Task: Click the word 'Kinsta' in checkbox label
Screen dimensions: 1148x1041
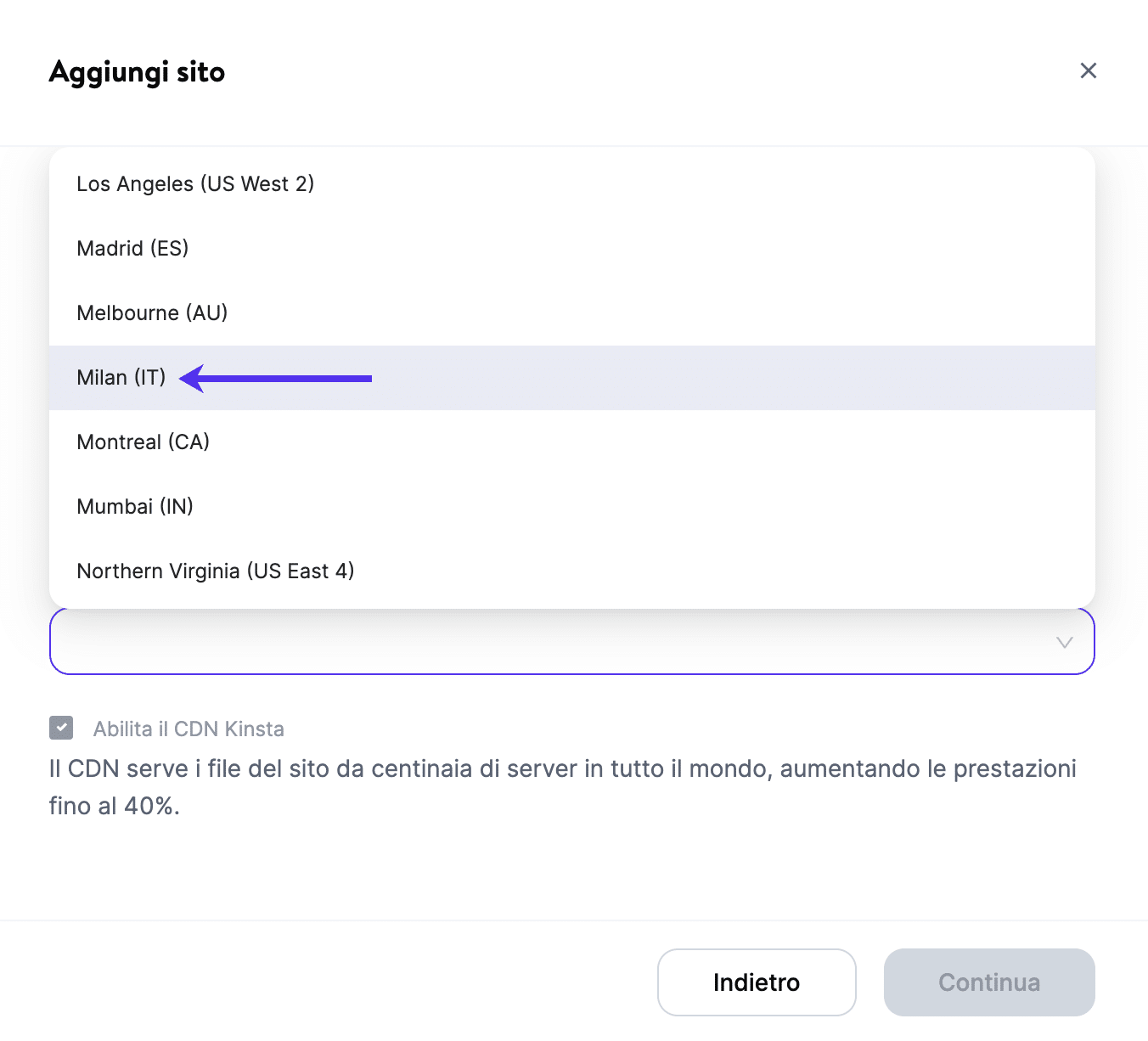Action: [255, 729]
